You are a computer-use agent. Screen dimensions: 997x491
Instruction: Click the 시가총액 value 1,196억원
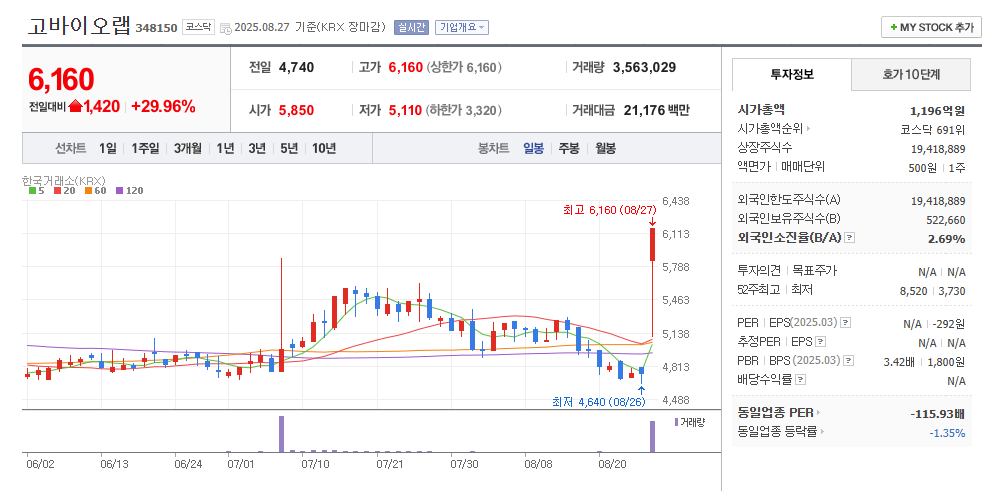coord(937,111)
